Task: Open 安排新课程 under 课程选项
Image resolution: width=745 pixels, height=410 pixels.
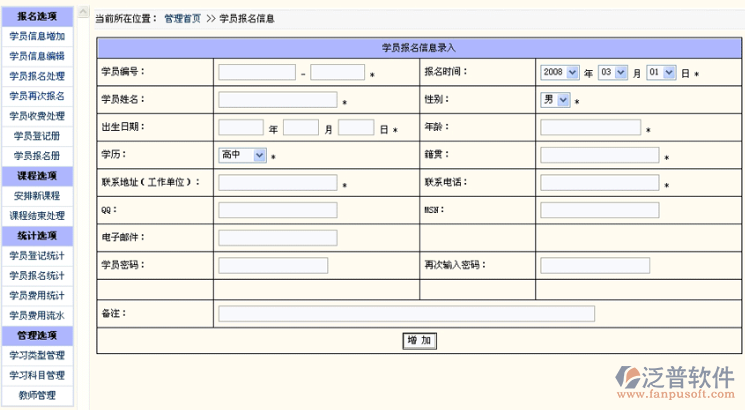Action: pyautogui.click(x=37, y=196)
